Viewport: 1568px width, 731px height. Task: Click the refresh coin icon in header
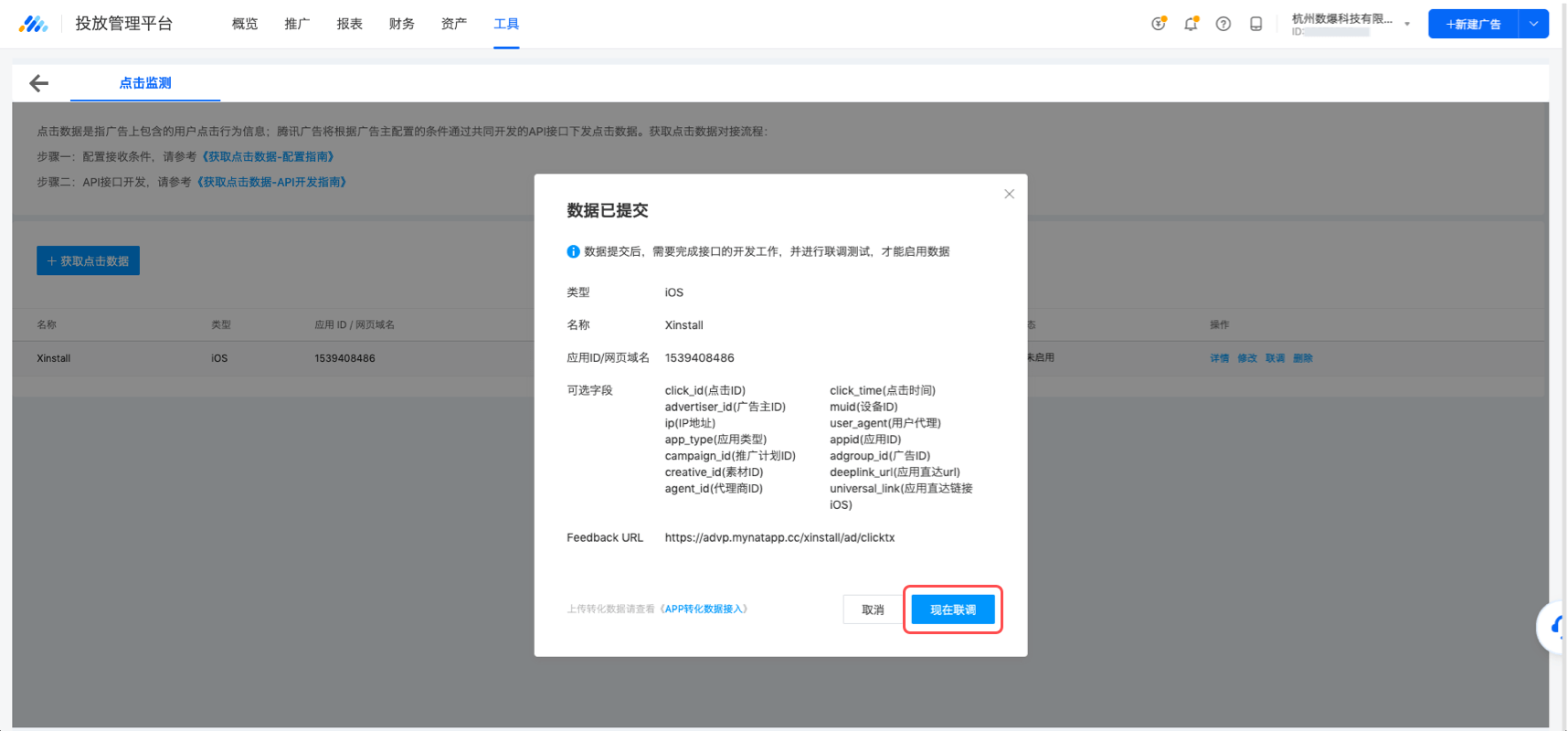pyautogui.click(x=1159, y=24)
